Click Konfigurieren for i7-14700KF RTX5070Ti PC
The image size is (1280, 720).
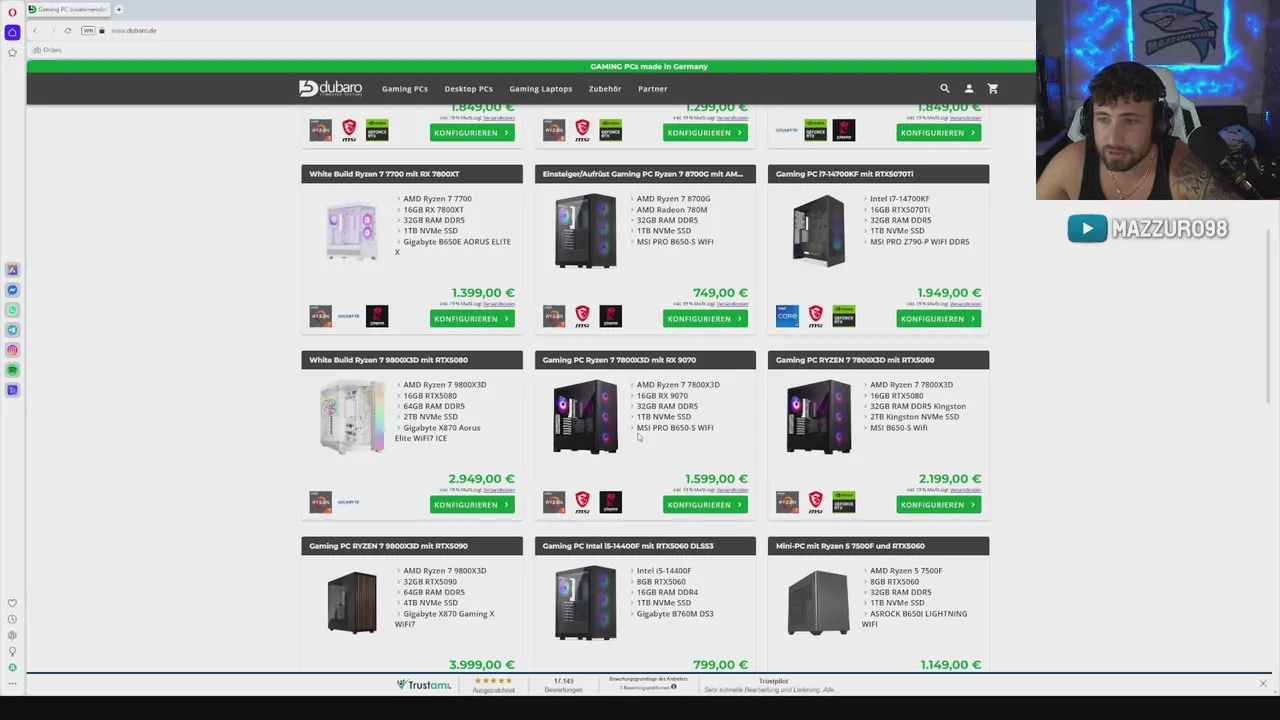938,318
